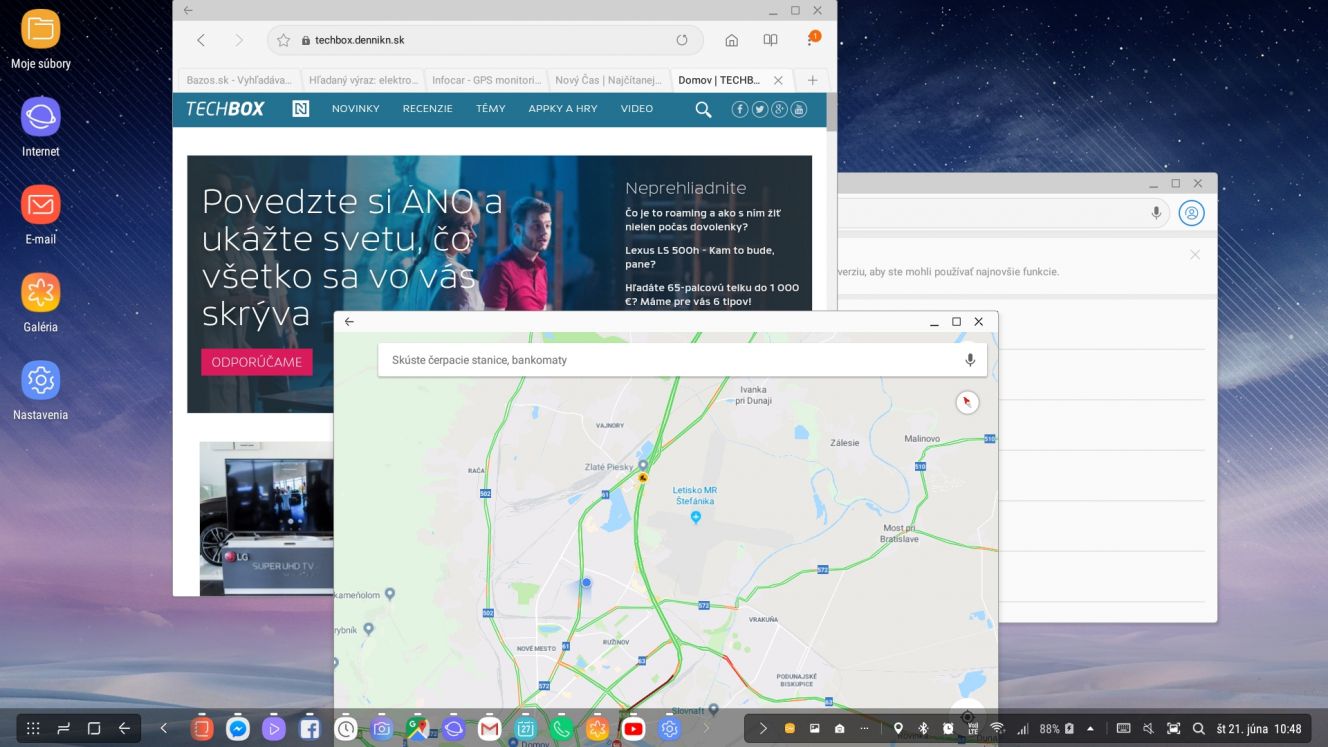The width and height of the screenshot is (1328, 747).
Task: Open Techbox Twitter social icon
Action: [x=760, y=110]
